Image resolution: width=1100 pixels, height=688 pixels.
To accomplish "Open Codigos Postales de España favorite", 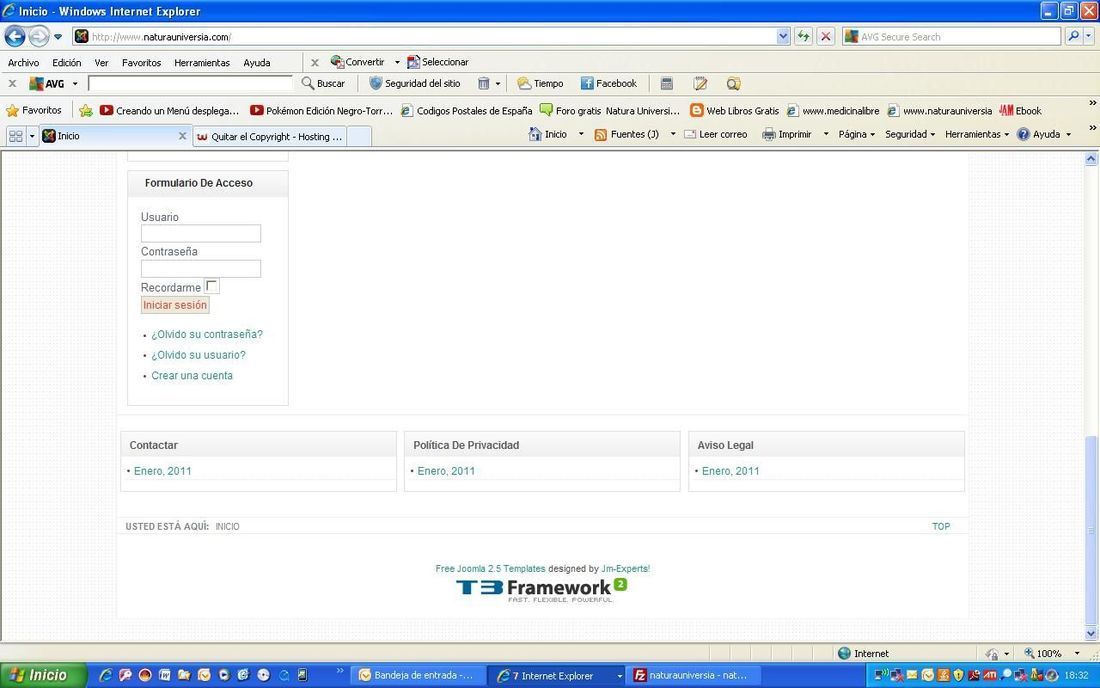I will click(467, 110).
